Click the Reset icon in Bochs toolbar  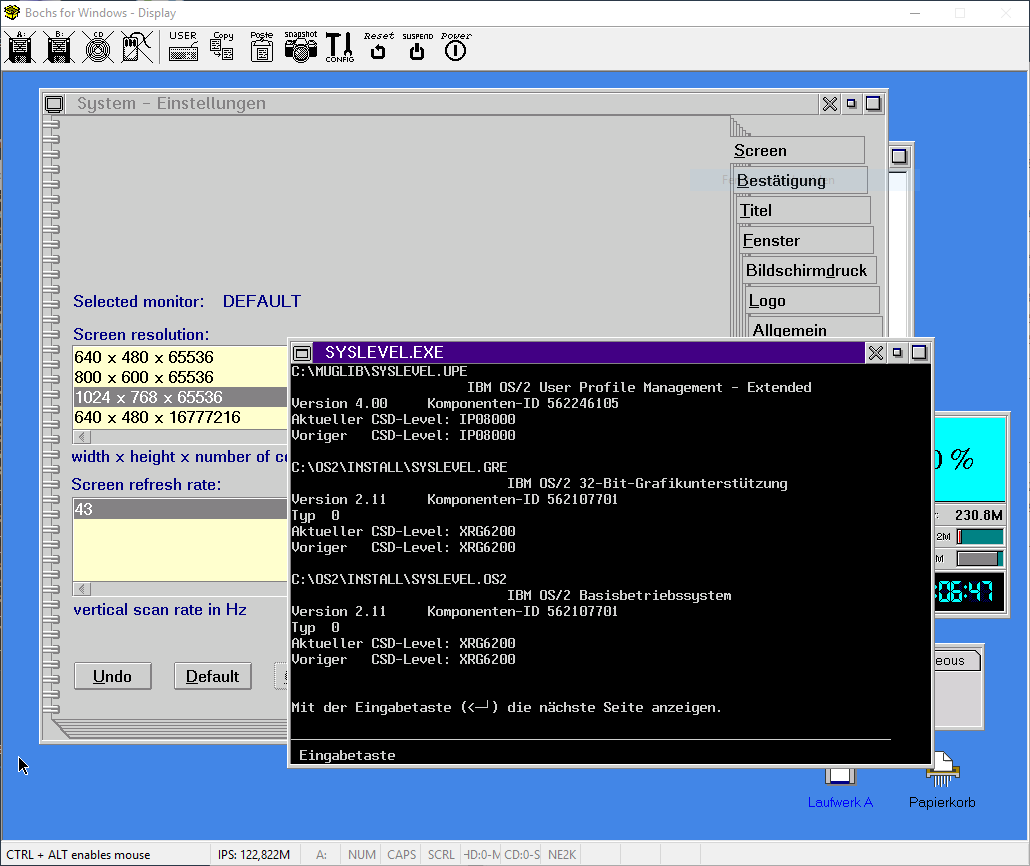pyautogui.click(x=378, y=47)
